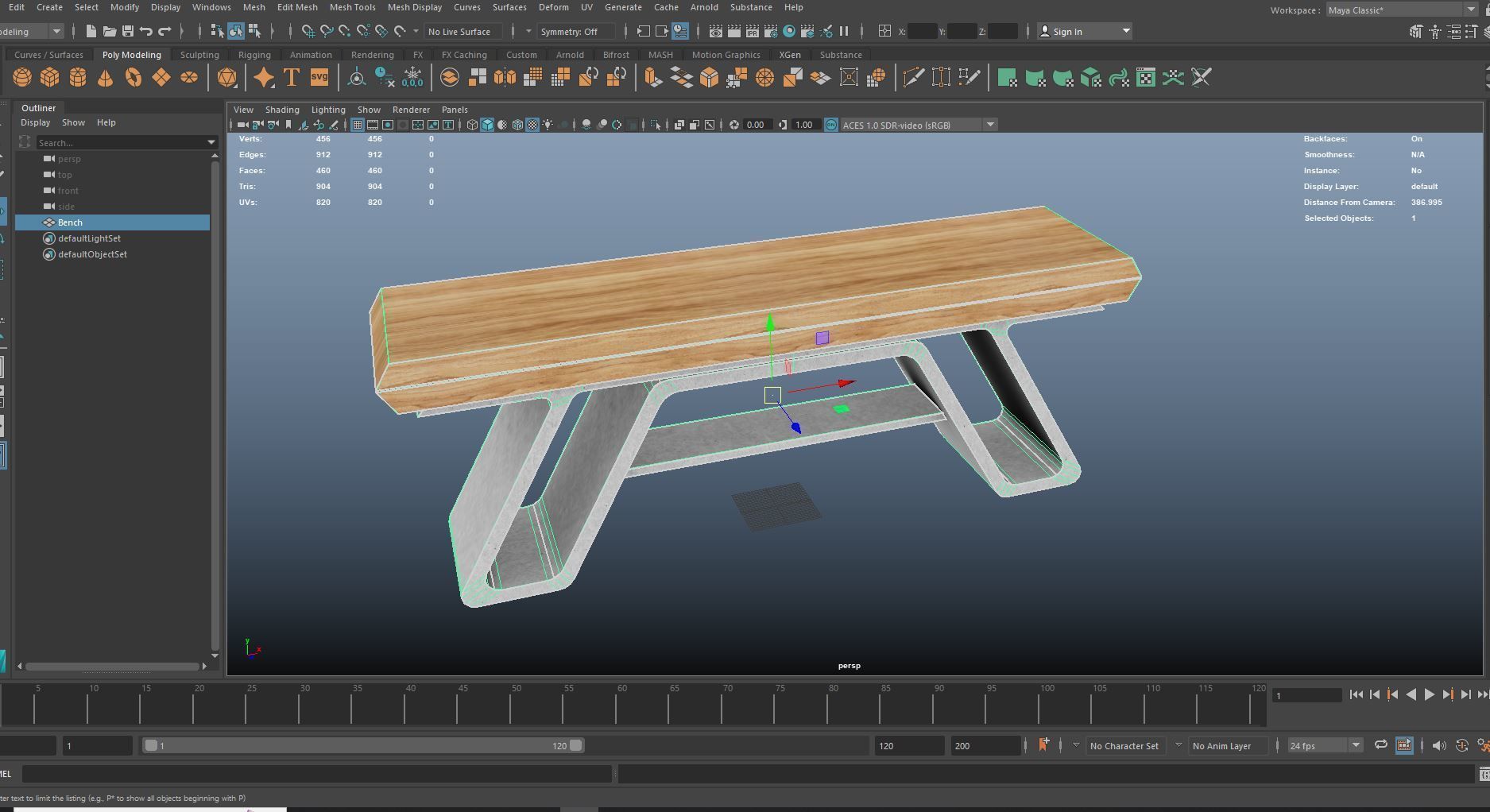
Task: Create a polygon torus from the shelf
Action: click(134, 78)
